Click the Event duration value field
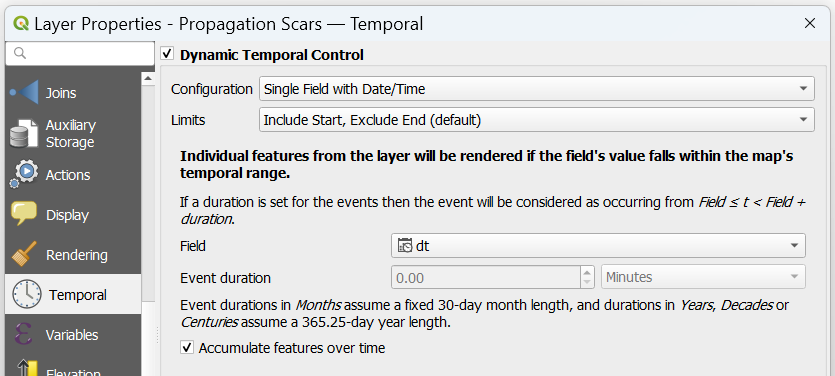Viewport: 835px width, 376px height. [486, 277]
